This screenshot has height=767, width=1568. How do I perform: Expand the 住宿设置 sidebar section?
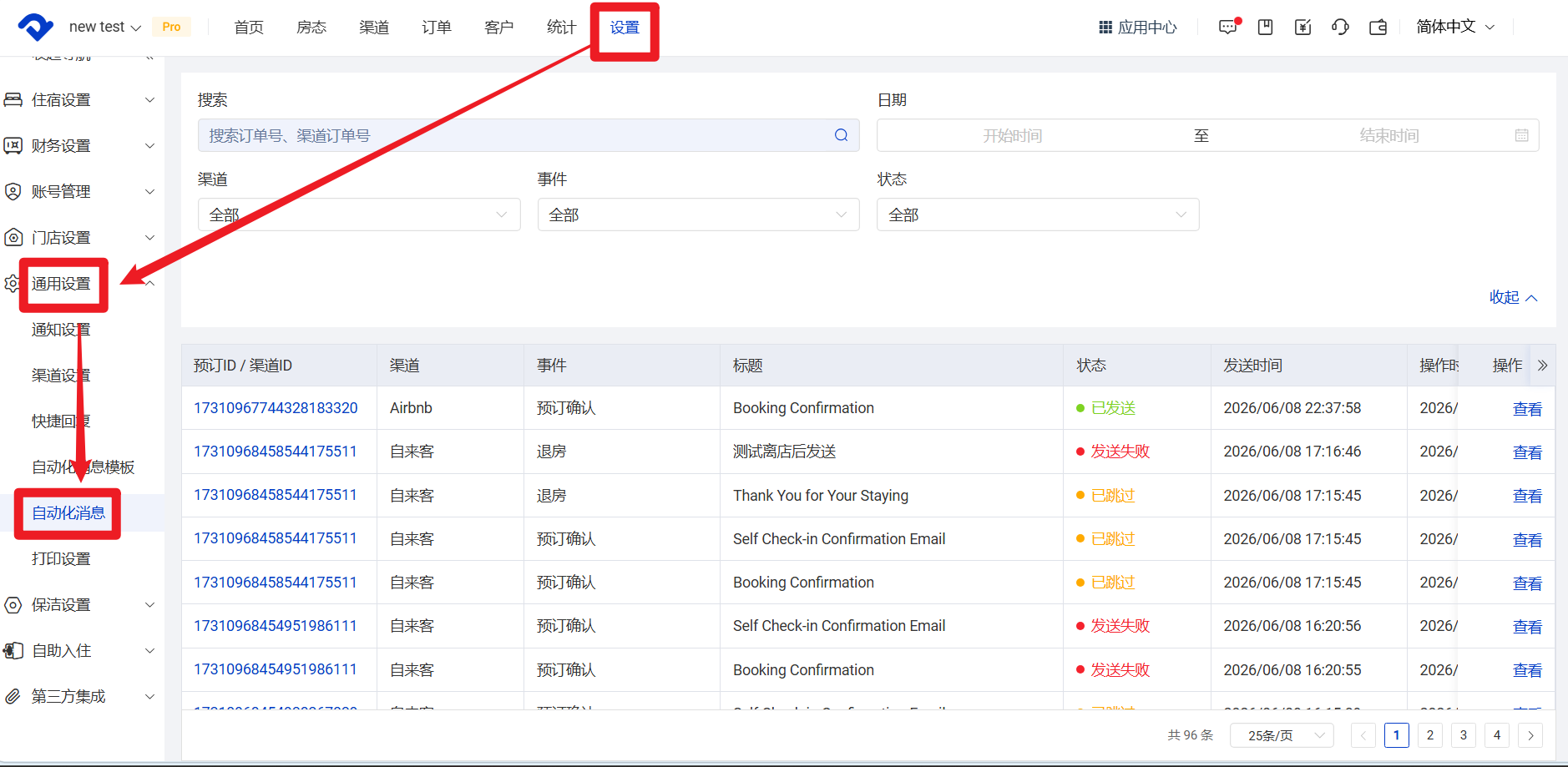pos(80,100)
